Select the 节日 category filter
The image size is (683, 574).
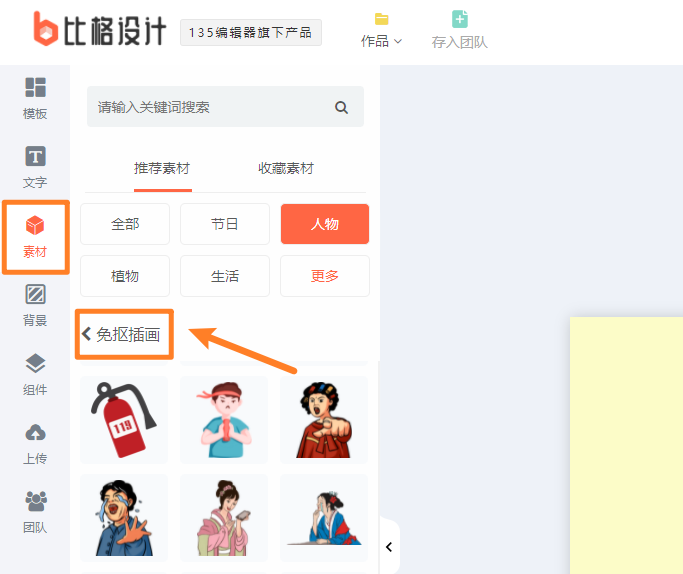tap(225, 224)
